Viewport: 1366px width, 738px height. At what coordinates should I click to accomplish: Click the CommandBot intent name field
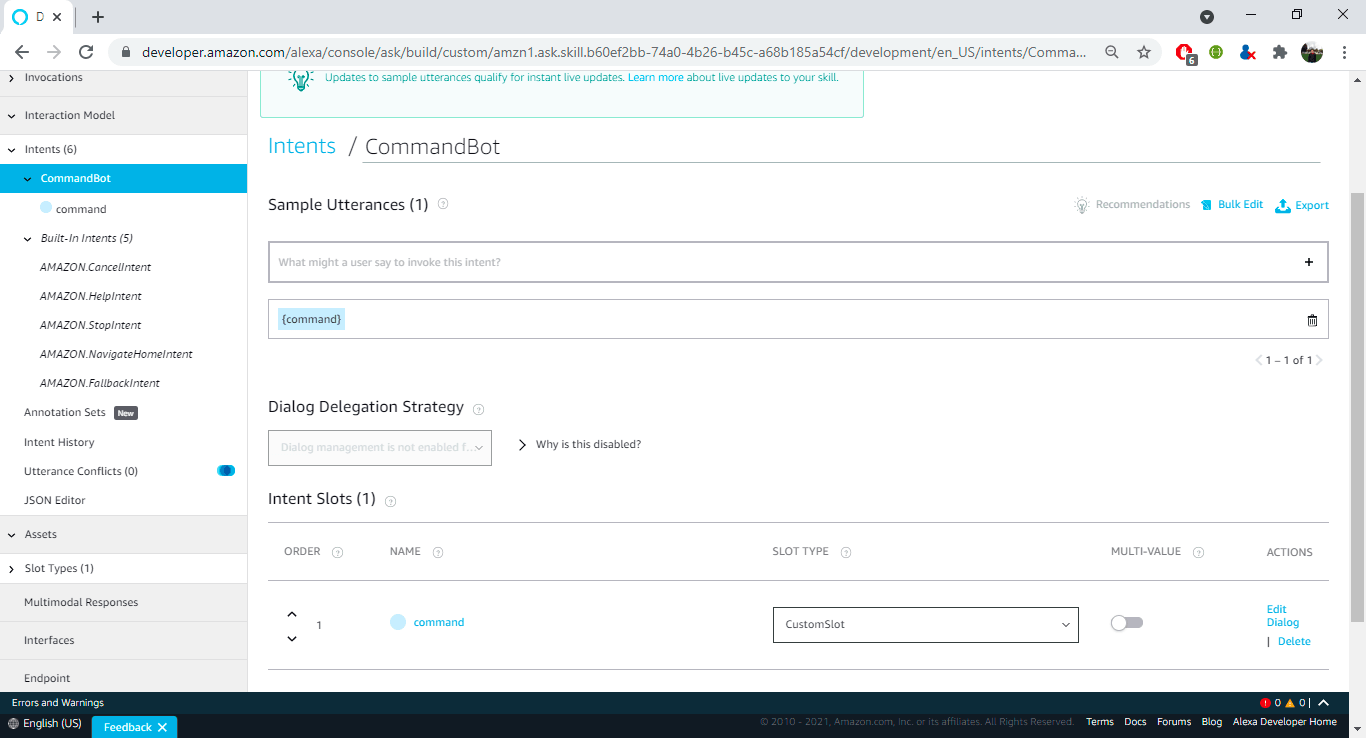(842, 148)
